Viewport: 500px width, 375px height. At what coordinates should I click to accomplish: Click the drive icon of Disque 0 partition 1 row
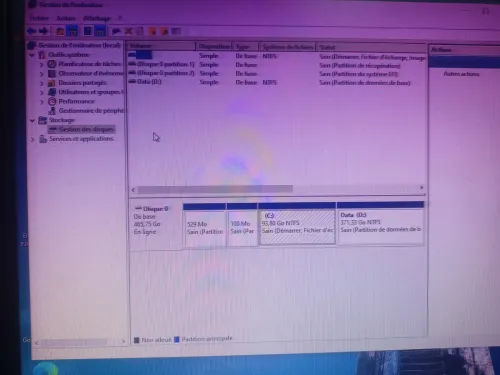[132, 64]
